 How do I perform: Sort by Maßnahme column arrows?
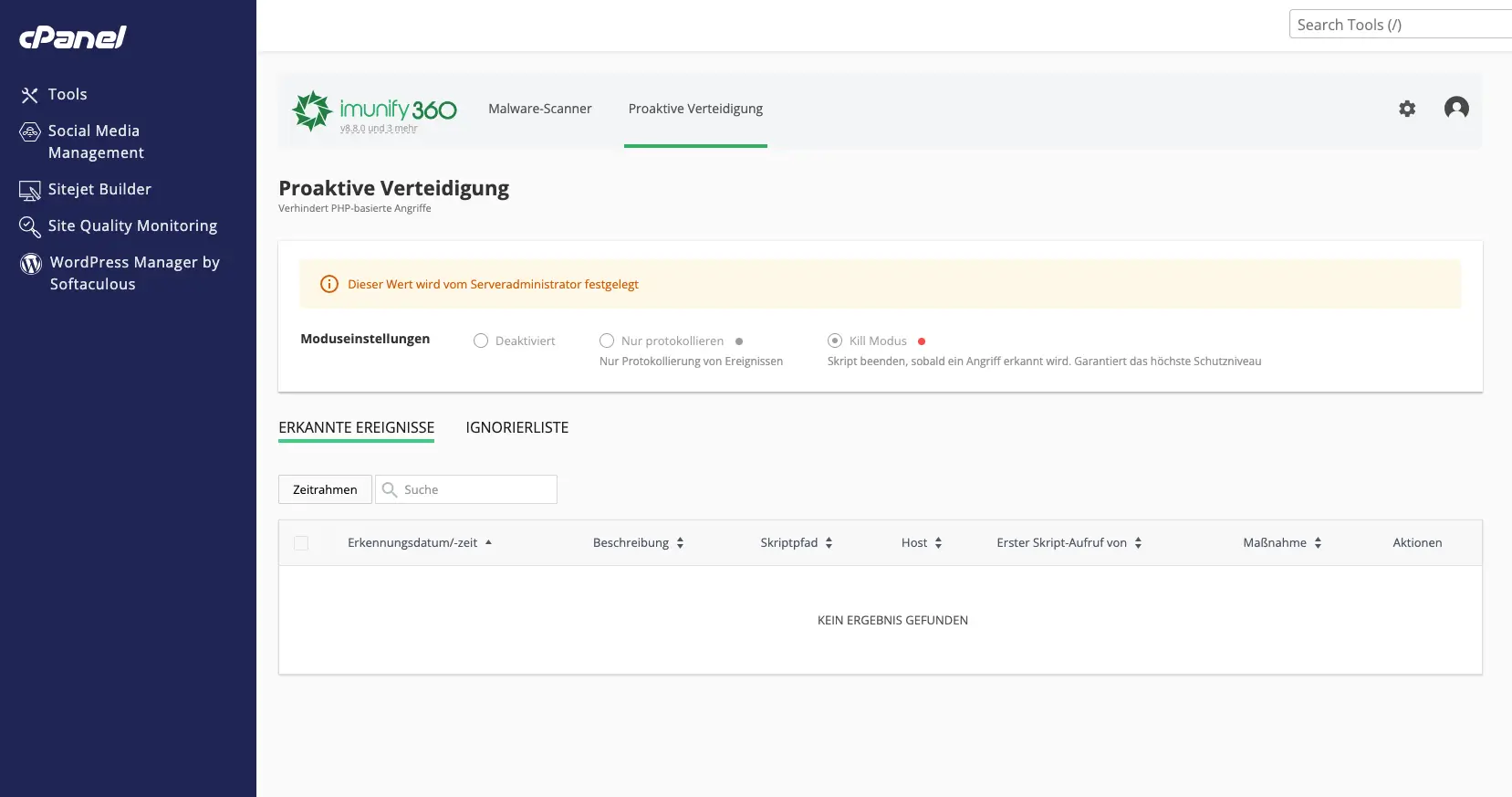coord(1318,543)
